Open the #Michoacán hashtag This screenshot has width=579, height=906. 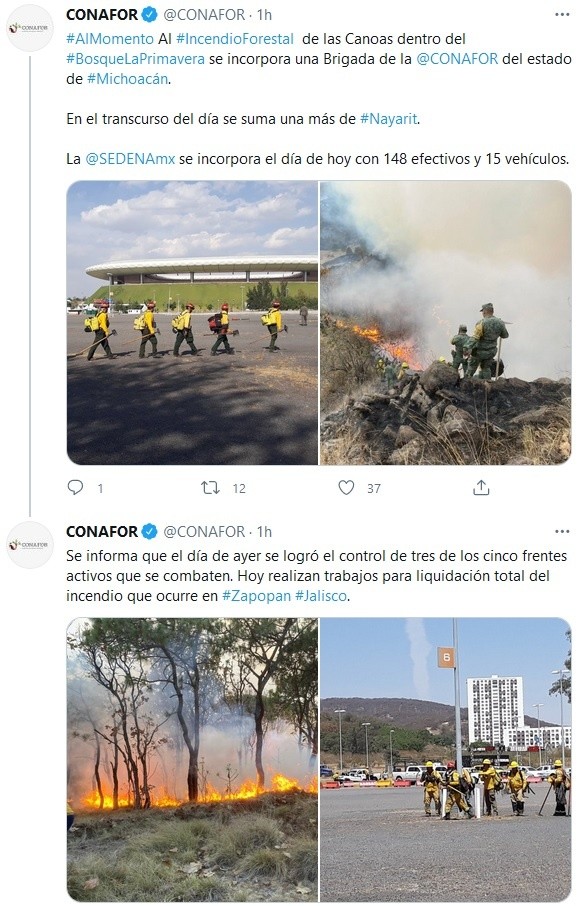coord(128,79)
